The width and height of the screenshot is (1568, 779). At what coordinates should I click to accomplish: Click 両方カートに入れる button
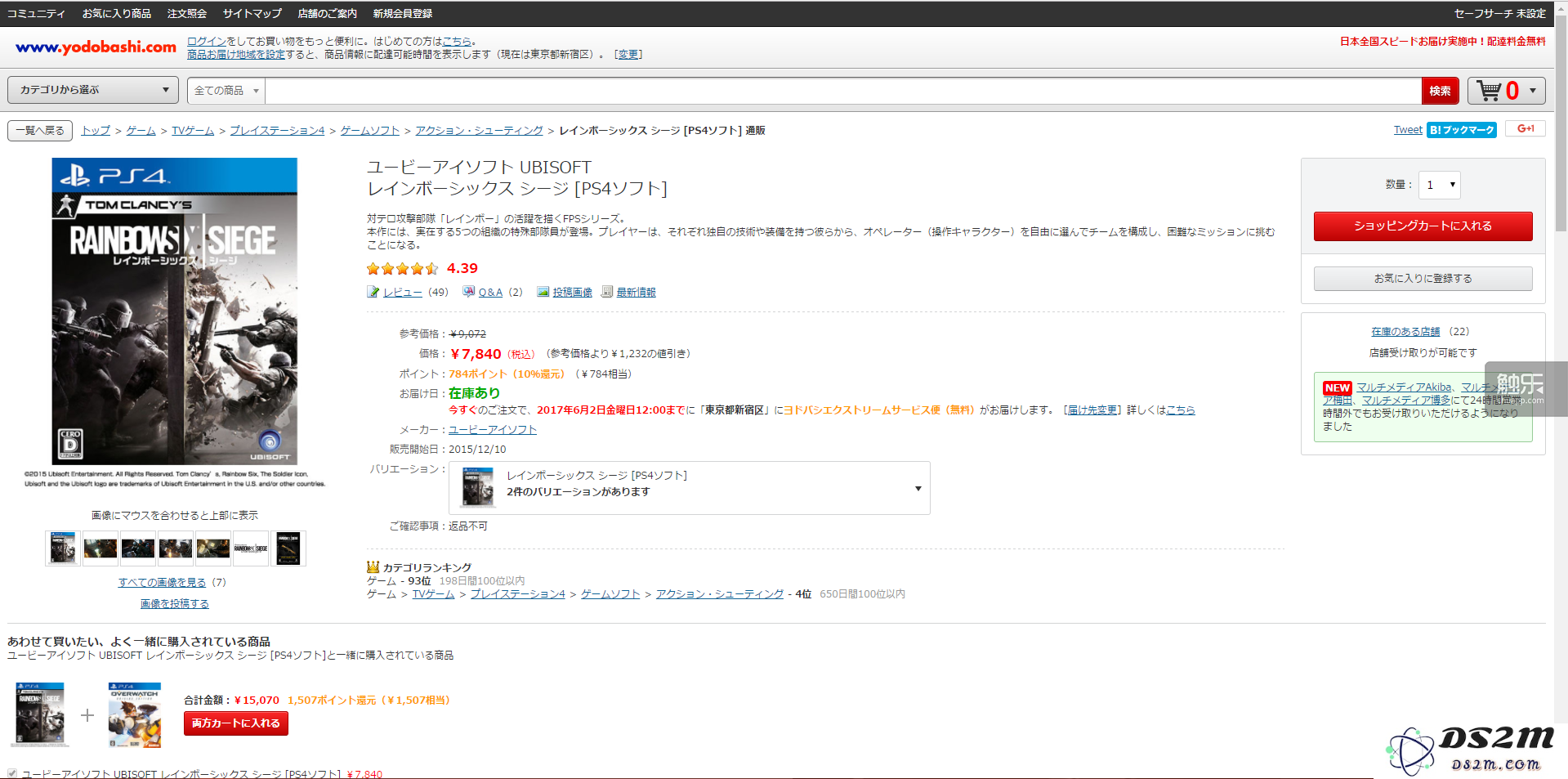pos(236,723)
